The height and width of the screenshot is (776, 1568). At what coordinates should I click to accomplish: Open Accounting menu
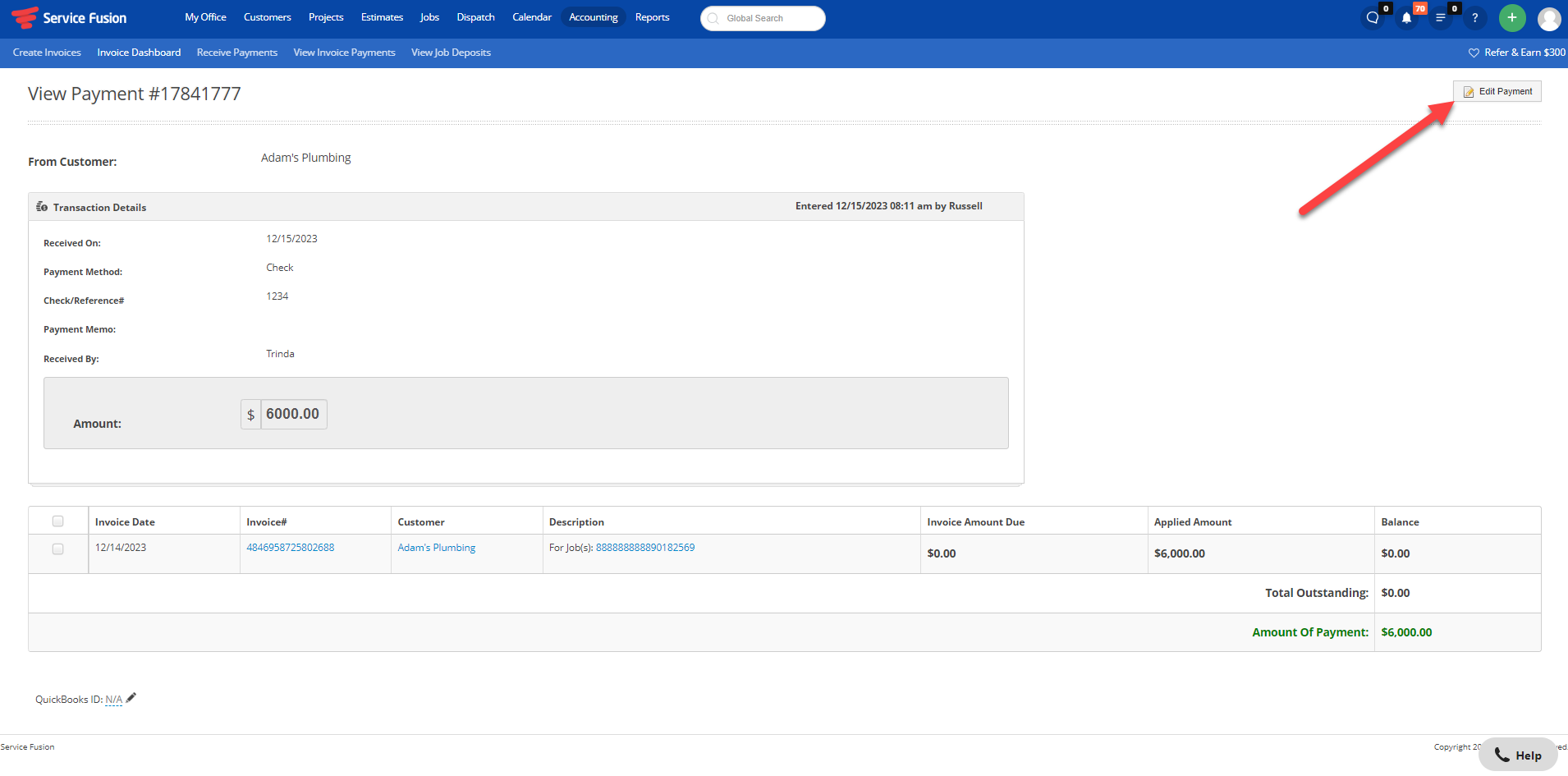click(x=594, y=17)
